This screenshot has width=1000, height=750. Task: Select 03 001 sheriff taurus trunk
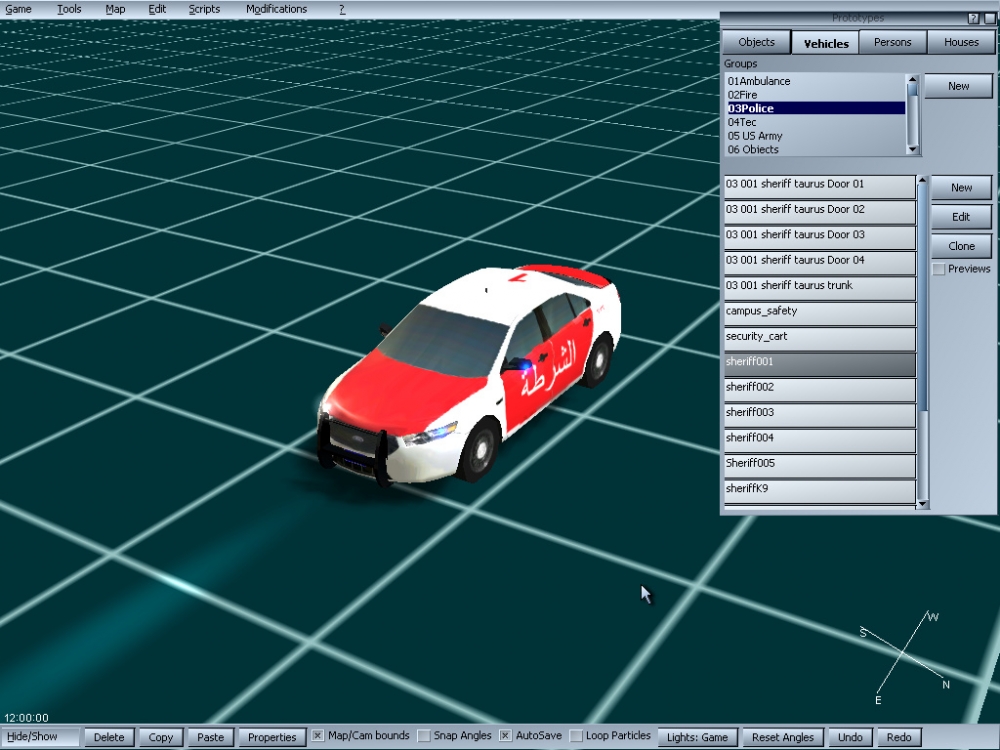[x=820, y=288]
